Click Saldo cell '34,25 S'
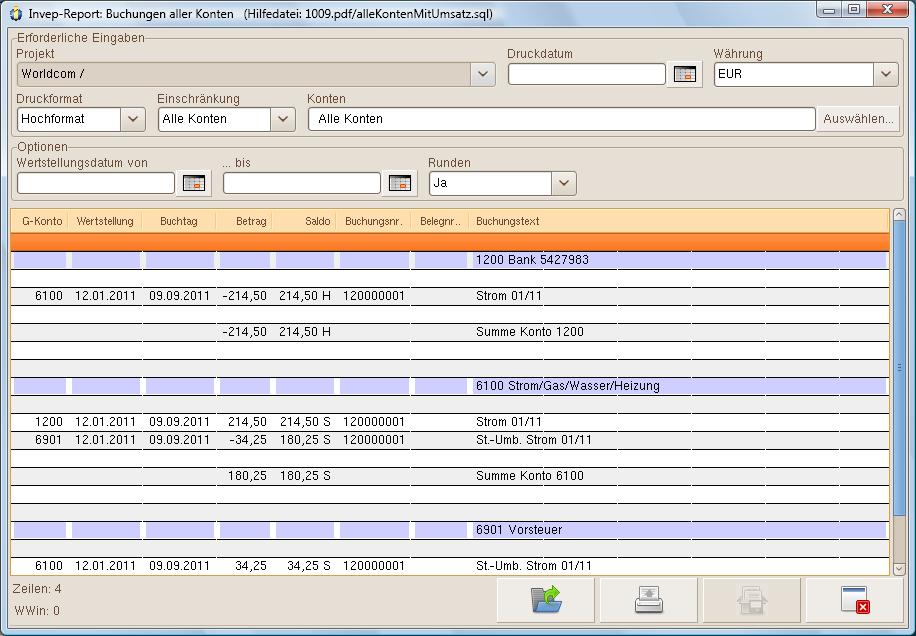The width and height of the screenshot is (916, 636). pos(309,566)
